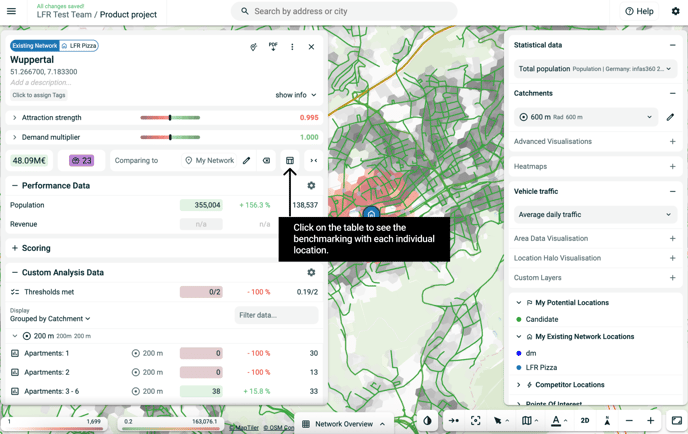This screenshot has height=434, width=688.
Task: Click the Filter data input field
Action: [x=276, y=315]
